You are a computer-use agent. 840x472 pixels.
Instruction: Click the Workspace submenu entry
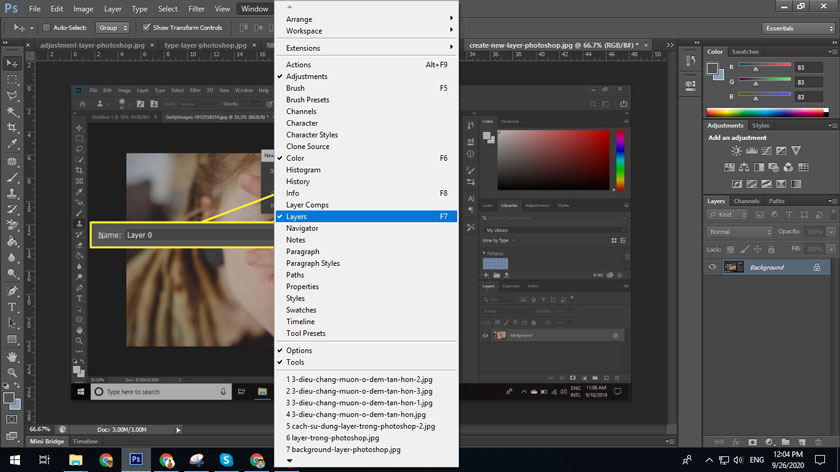366,31
